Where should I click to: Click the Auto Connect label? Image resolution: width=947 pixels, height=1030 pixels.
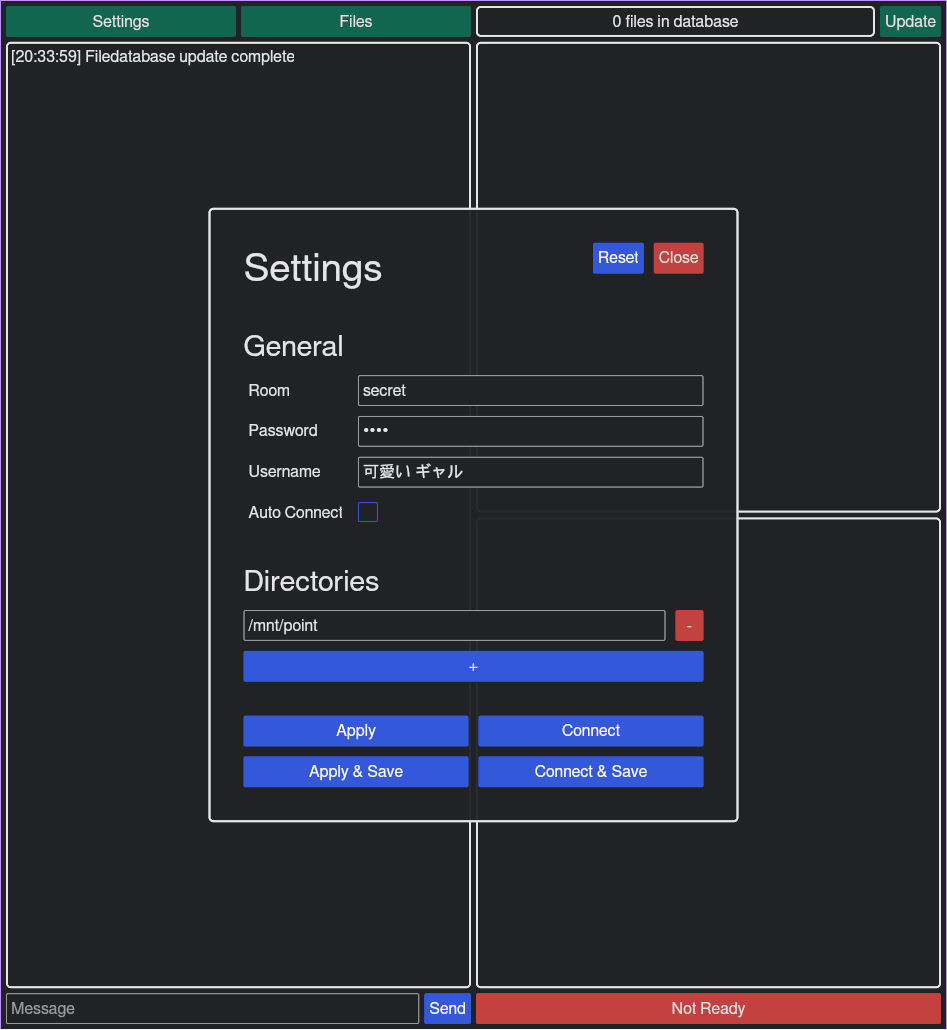coord(296,512)
